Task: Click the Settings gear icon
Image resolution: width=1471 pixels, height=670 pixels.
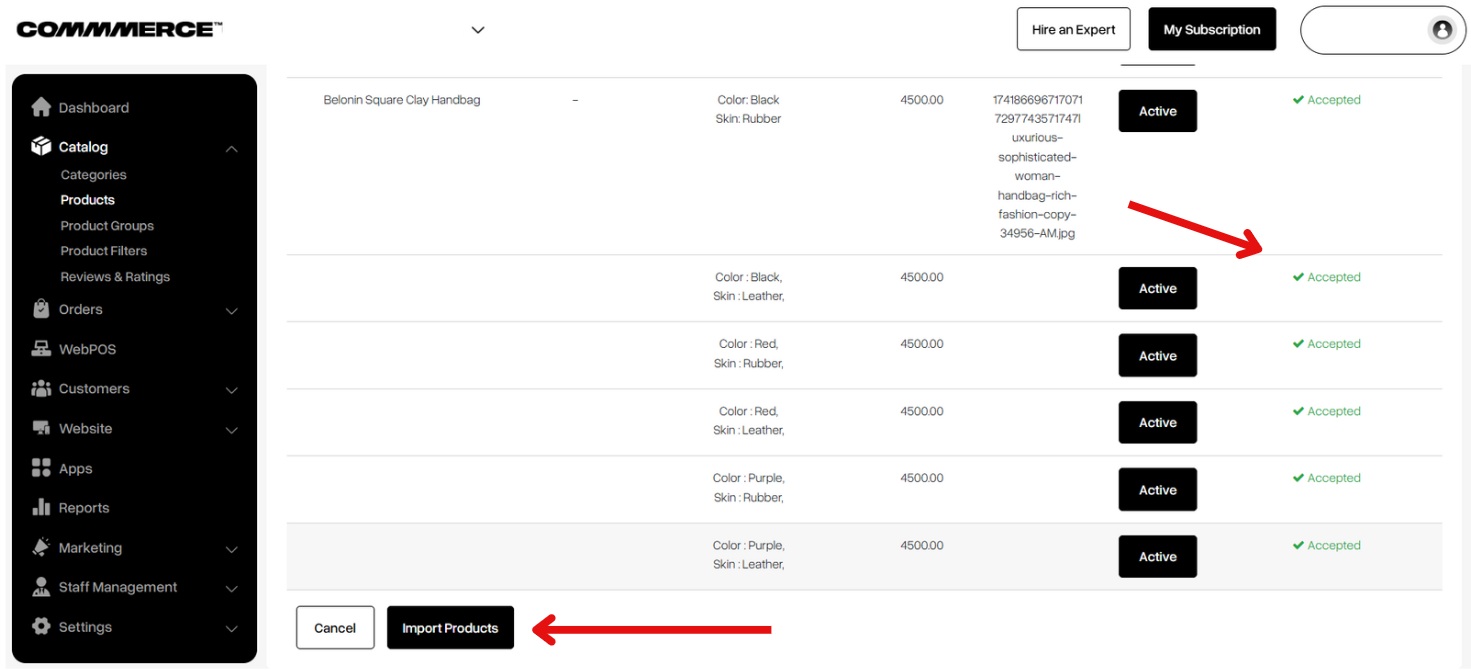Action: pyautogui.click(x=41, y=626)
